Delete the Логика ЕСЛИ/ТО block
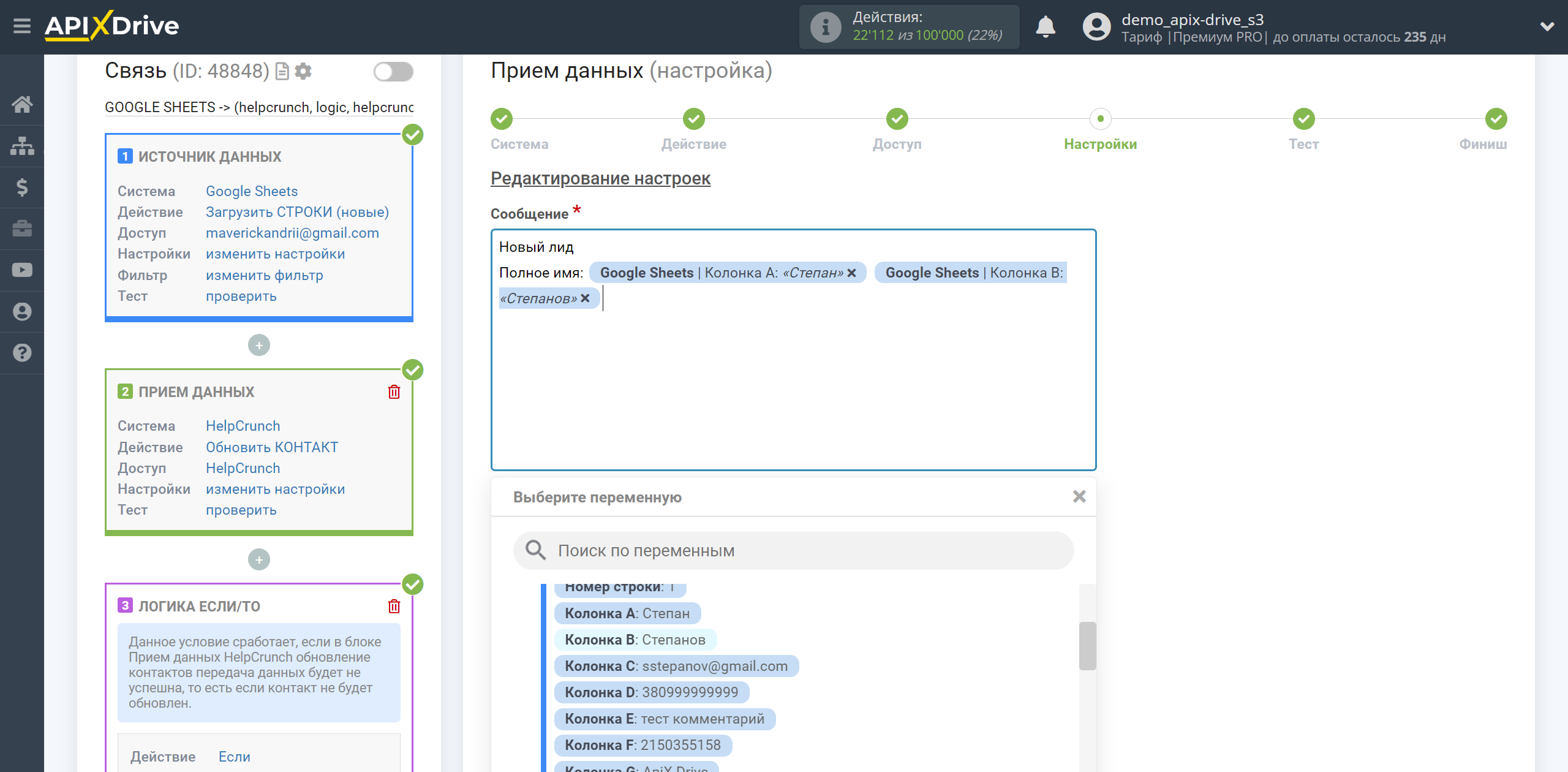 394,607
